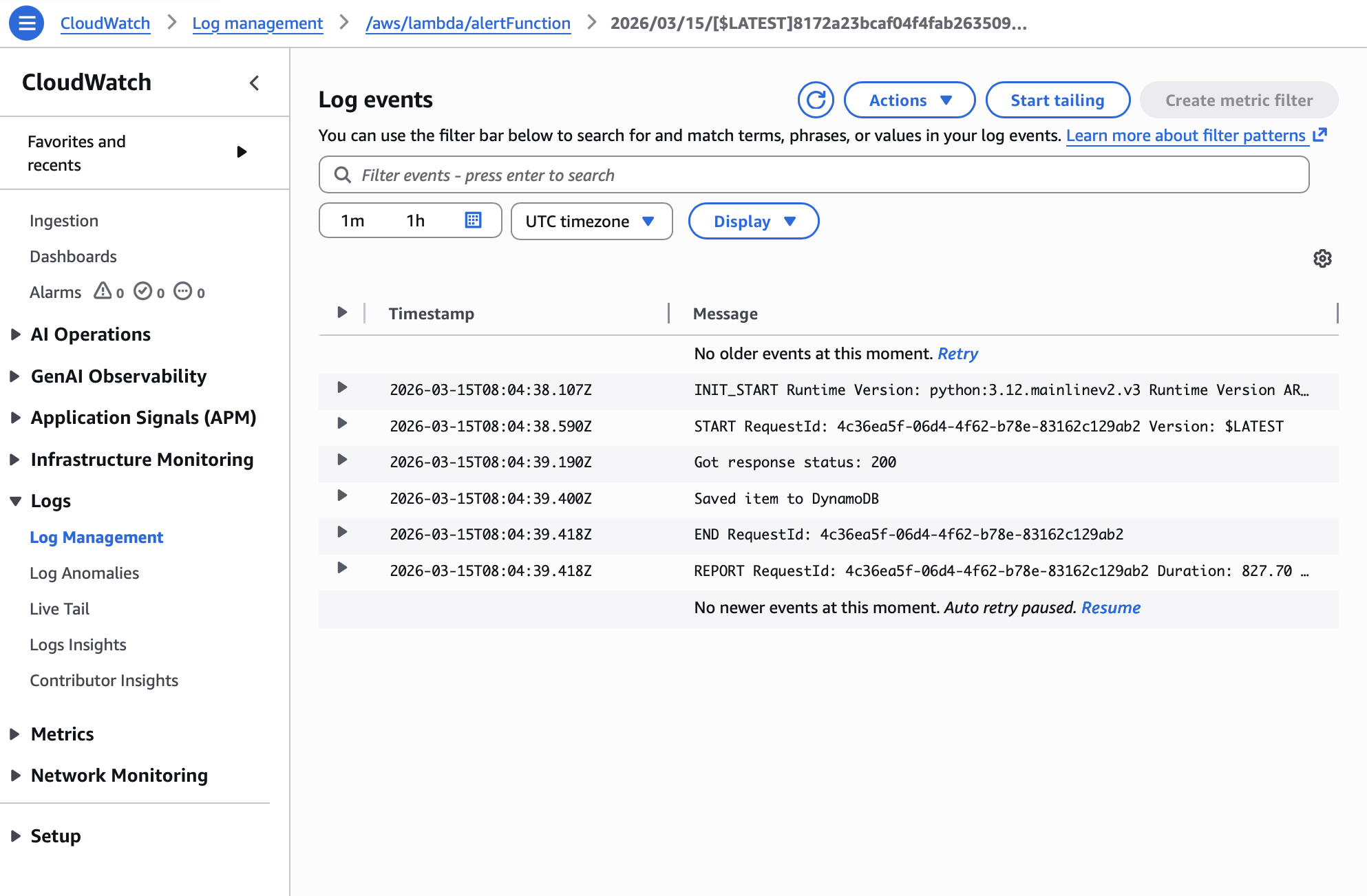The width and height of the screenshot is (1367, 896).
Task: Expand the Setup section
Action: pyautogui.click(x=15, y=836)
